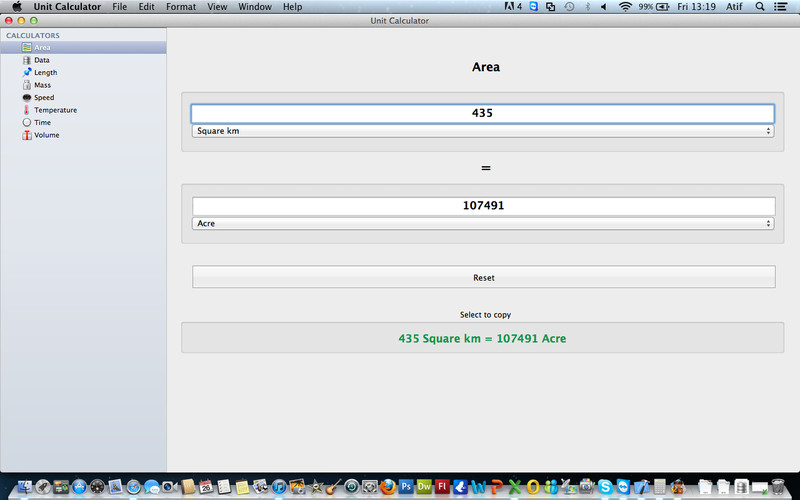800x500 pixels.
Task: Launch TeamViewer from the dock
Action: pyautogui.click(x=623, y=487)
